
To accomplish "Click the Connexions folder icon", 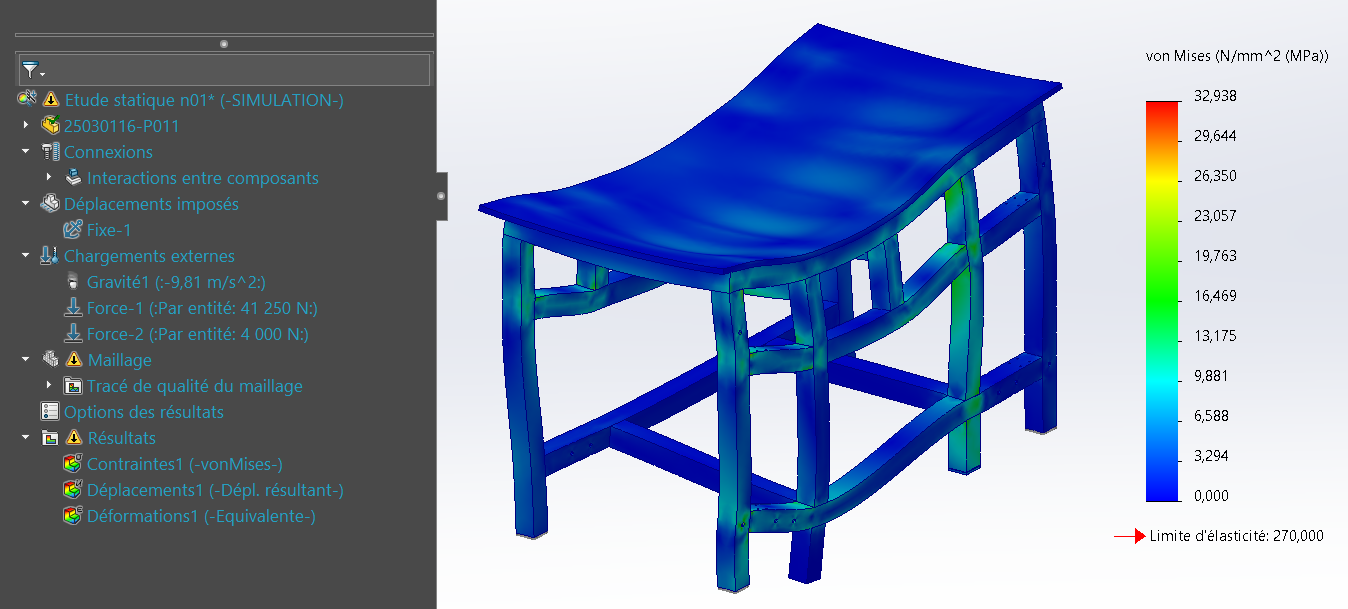I will [x=50, y=152].
